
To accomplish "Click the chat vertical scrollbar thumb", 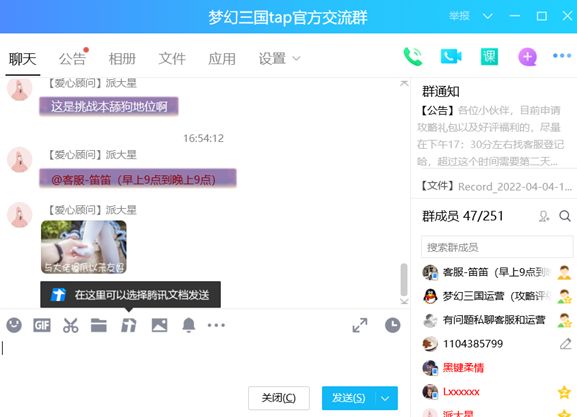I will click(x=404, y=280).
